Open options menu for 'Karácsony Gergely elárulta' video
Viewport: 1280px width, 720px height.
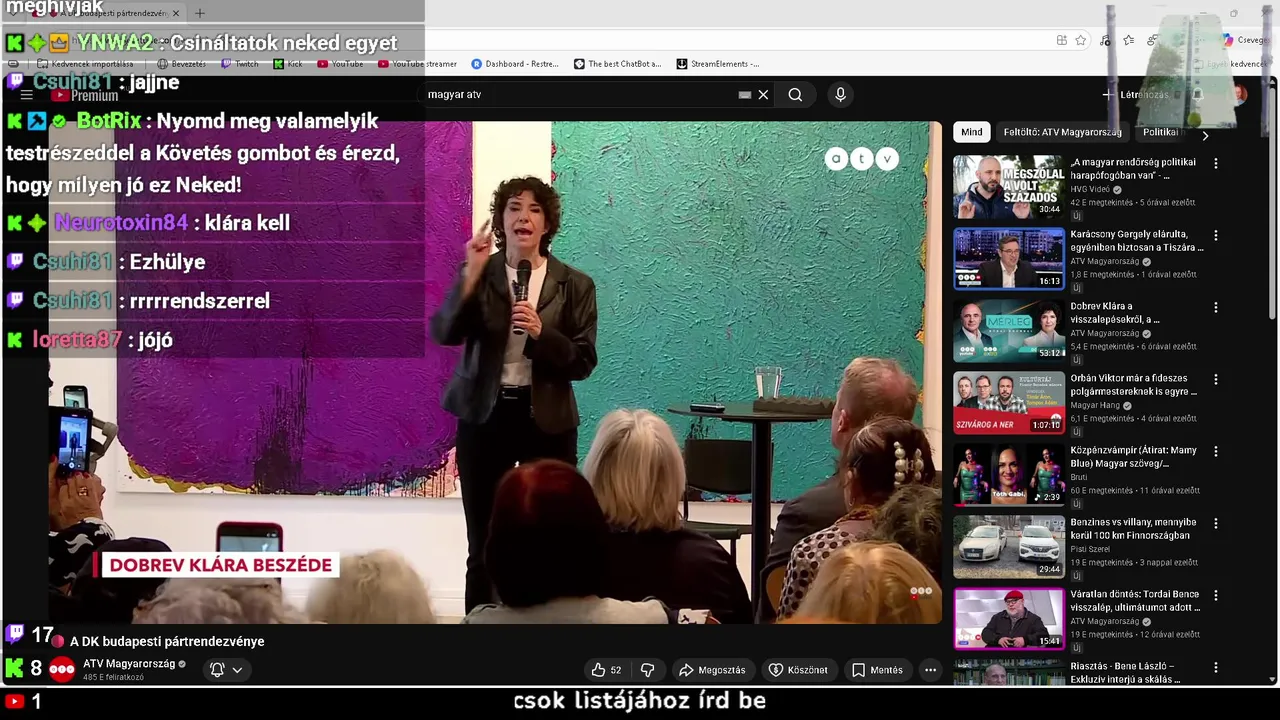pos(1216,235)
